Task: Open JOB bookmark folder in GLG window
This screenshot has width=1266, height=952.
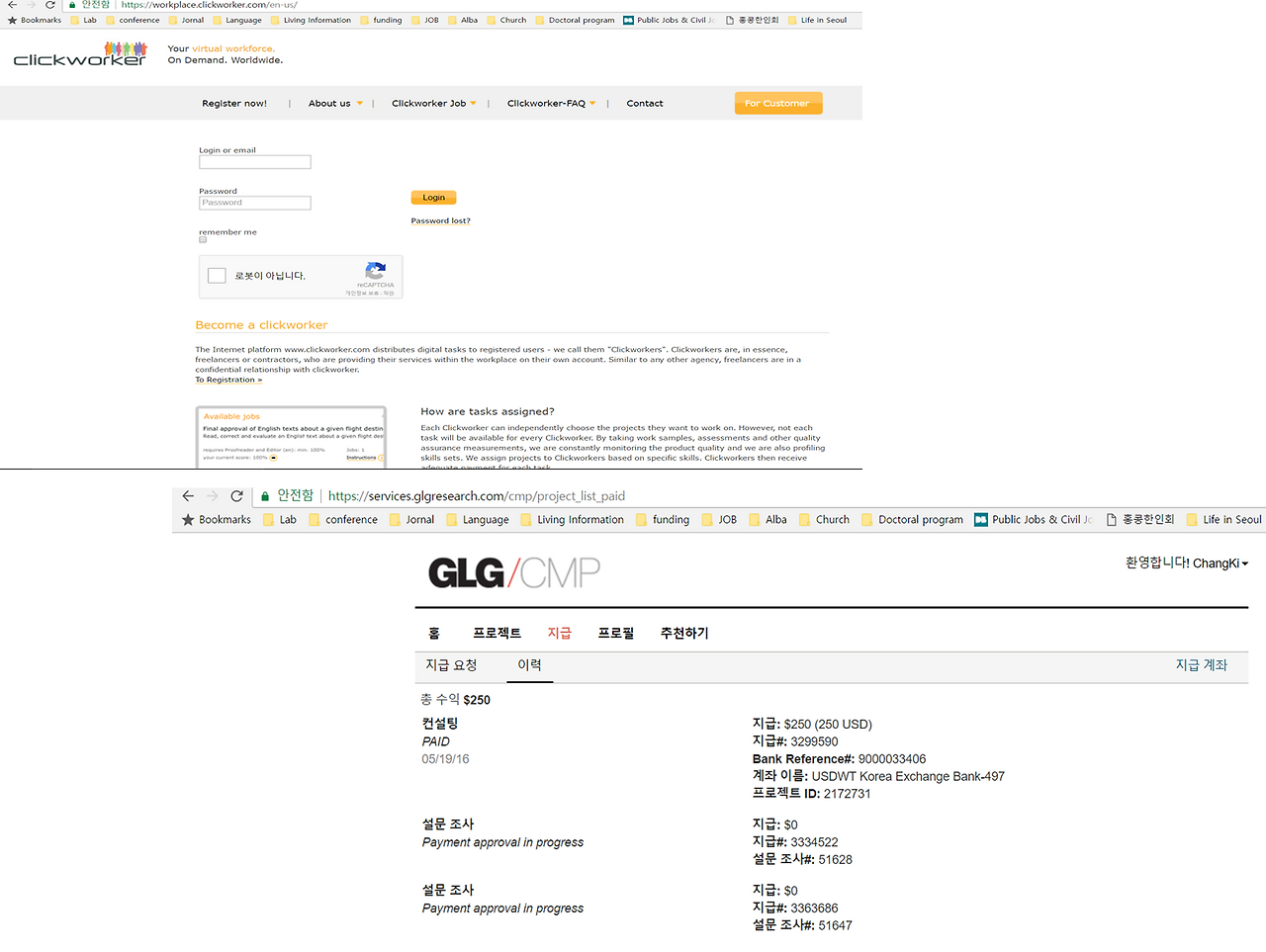Action: click(x=719, y=520)
